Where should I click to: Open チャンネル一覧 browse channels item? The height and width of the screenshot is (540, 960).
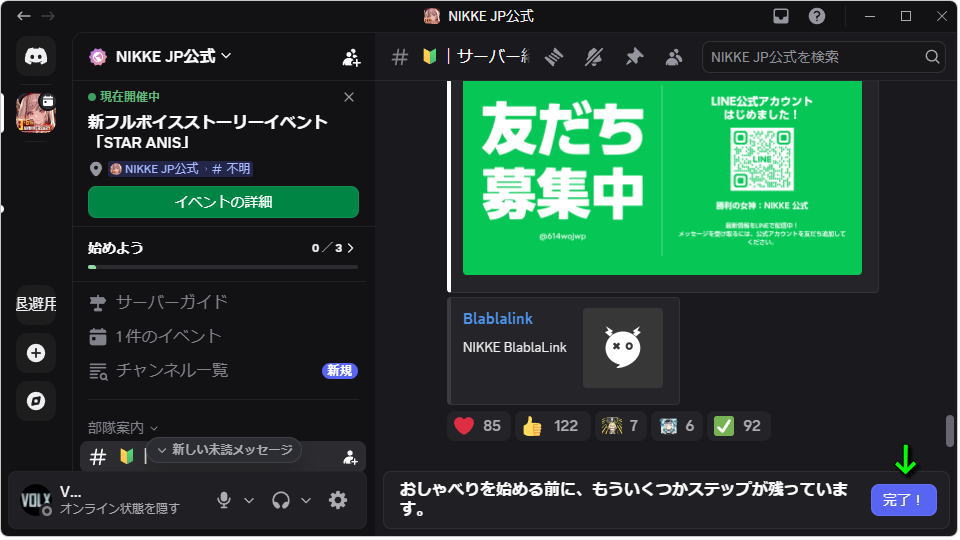point(171,370)
